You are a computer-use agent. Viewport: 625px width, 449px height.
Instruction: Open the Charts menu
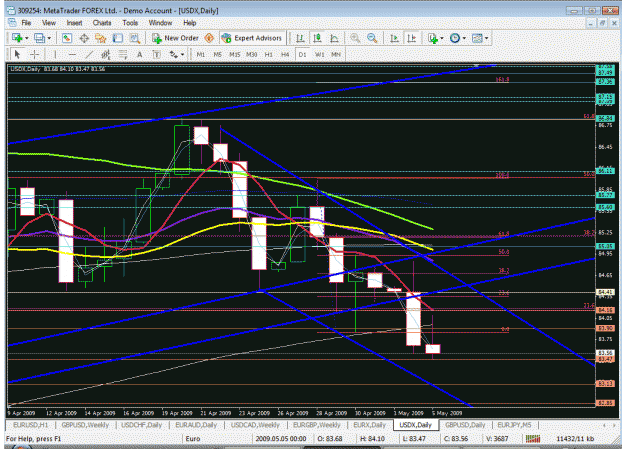point(102,23)
